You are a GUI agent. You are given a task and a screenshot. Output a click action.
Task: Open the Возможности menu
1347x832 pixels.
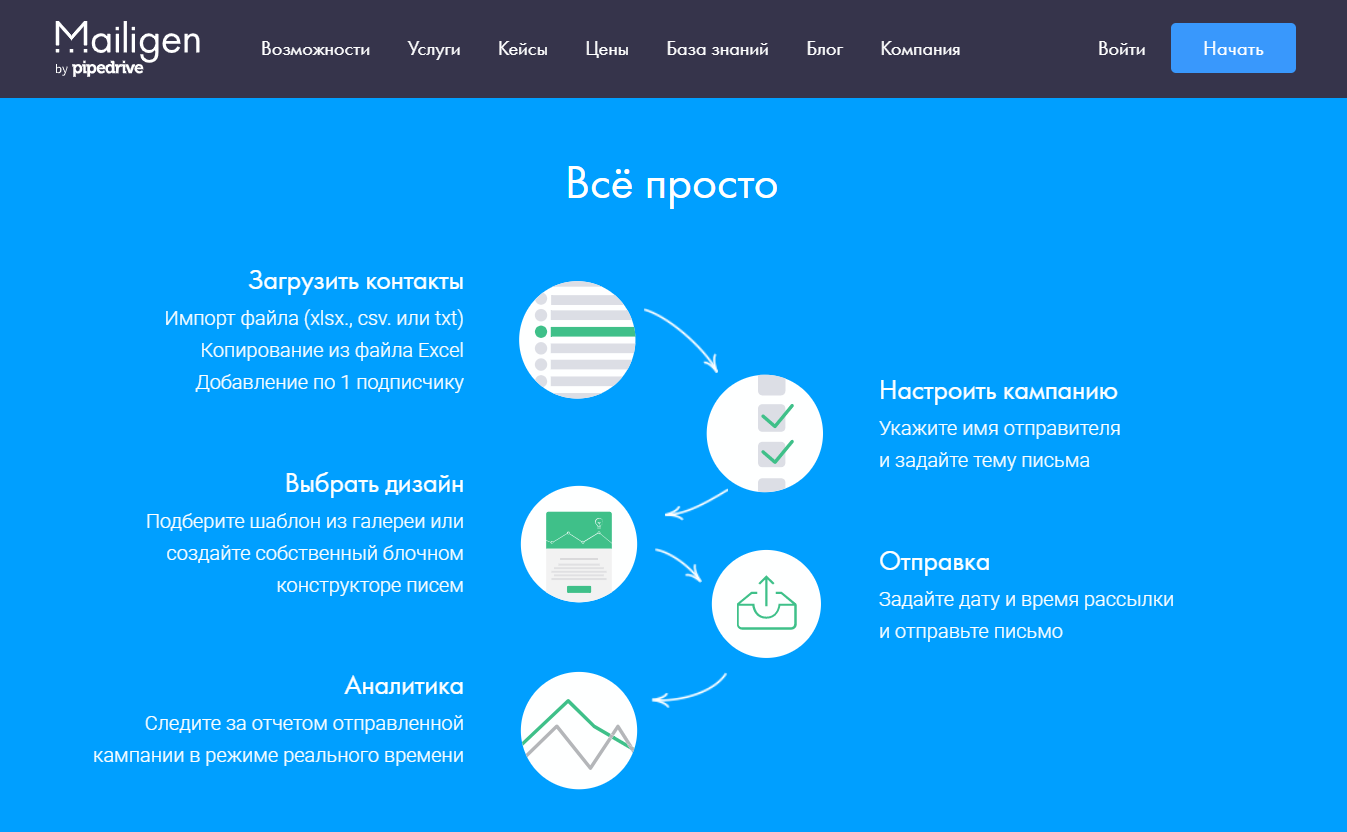(x=315, y=48)
